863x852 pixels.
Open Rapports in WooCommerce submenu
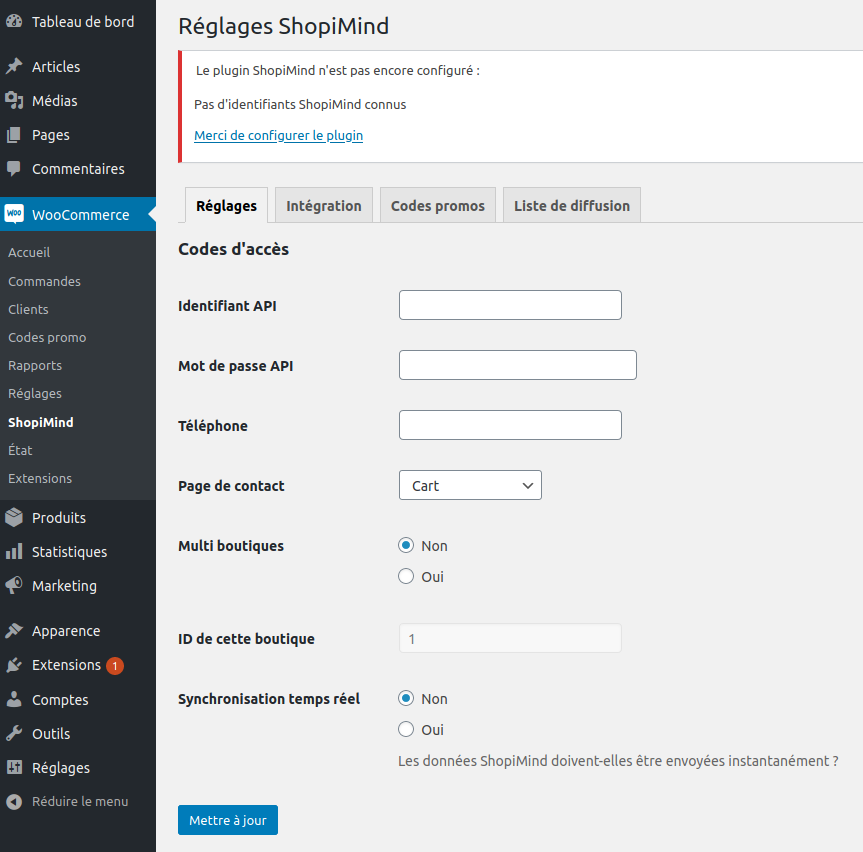(x=35, y=365)
